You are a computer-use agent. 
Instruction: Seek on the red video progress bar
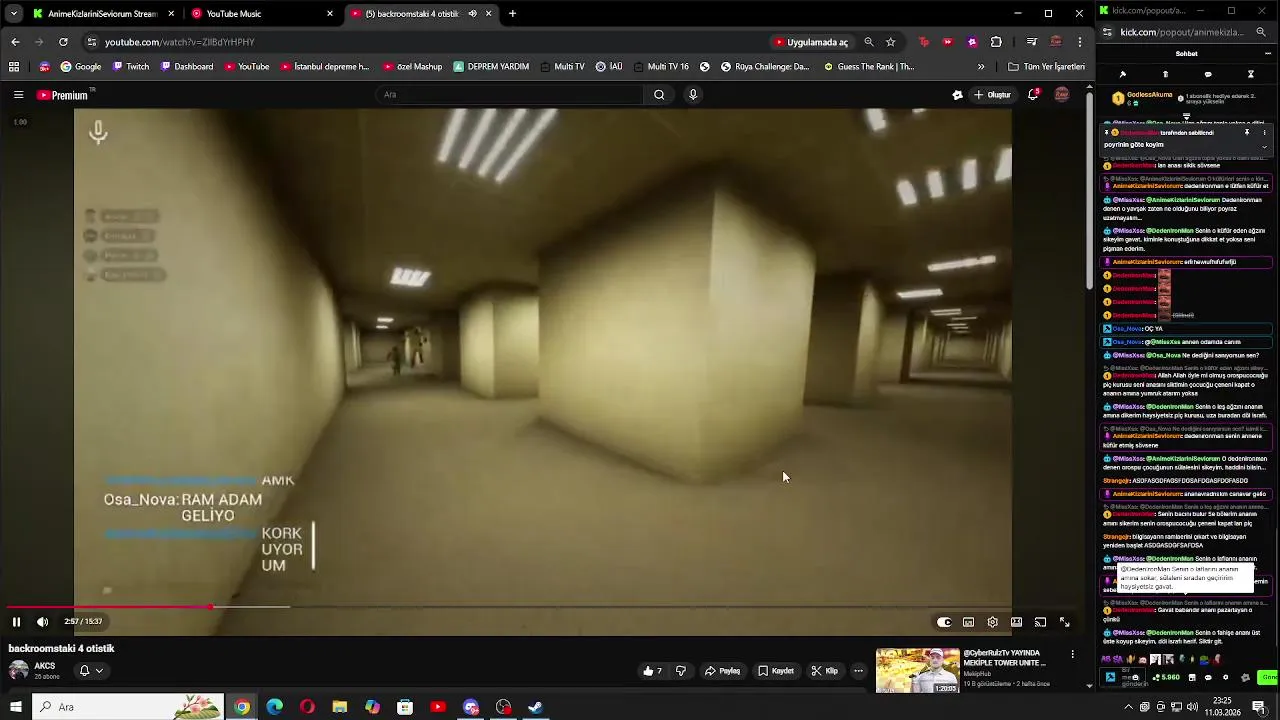[109, 607]
